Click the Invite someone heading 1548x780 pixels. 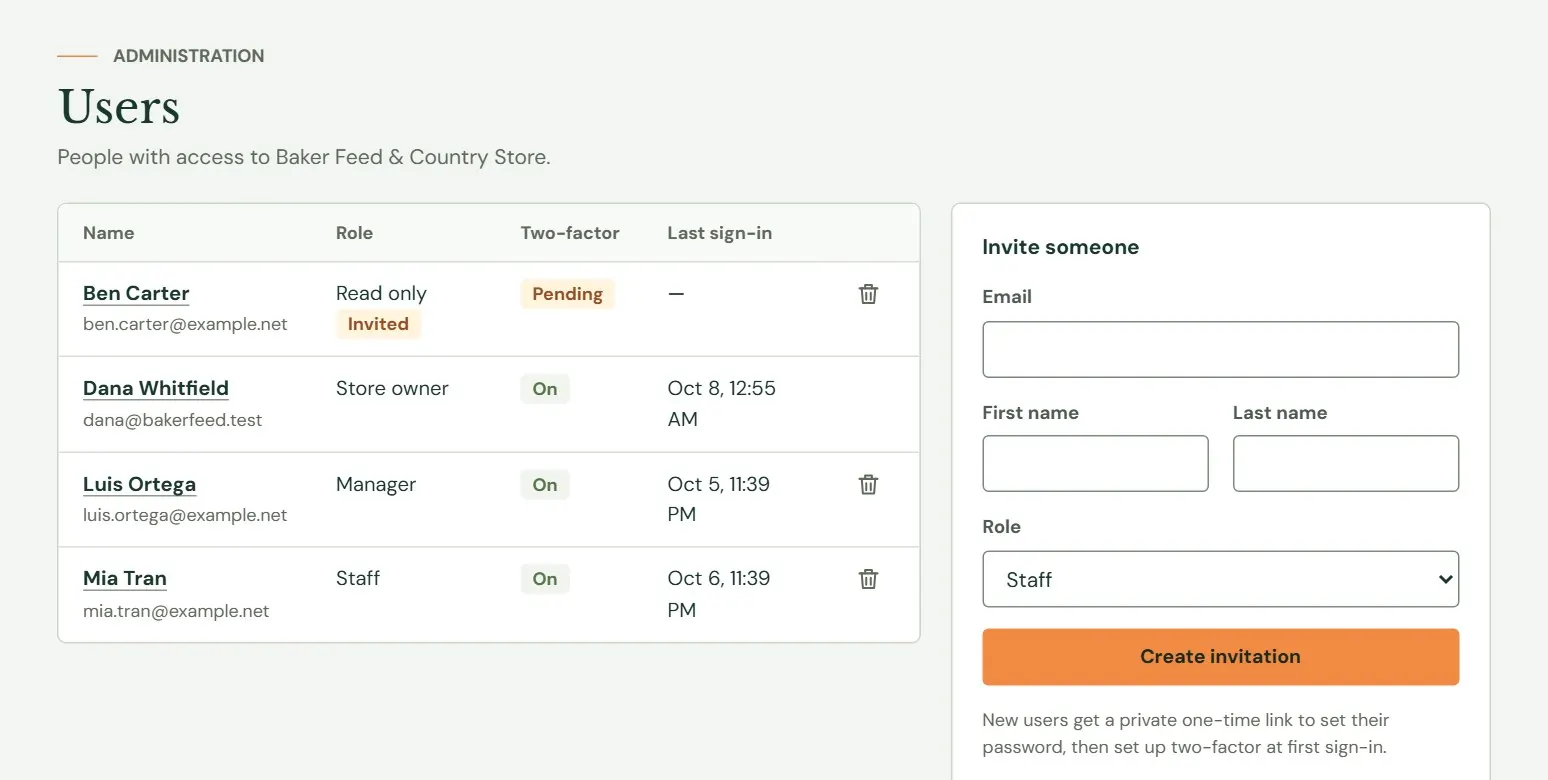tap(1060, 247)
